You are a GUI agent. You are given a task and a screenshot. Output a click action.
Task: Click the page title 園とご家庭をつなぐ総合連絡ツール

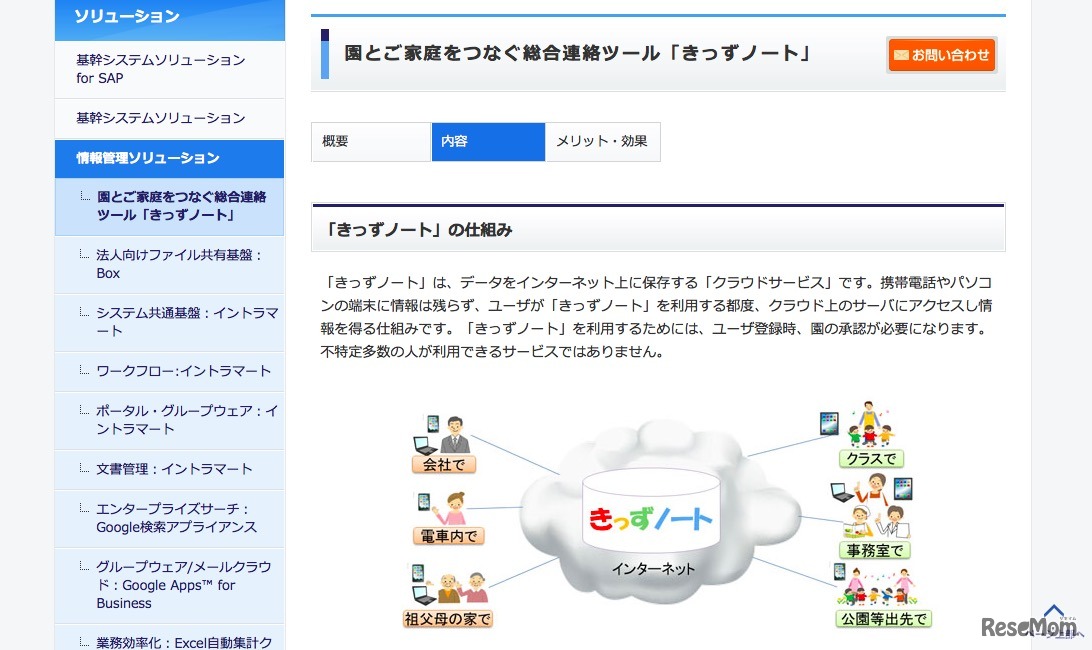pos(577,53)
